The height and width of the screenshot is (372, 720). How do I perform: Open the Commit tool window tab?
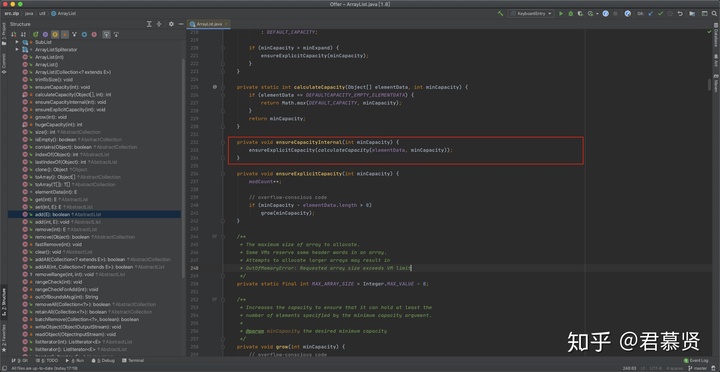pos(4,64)
